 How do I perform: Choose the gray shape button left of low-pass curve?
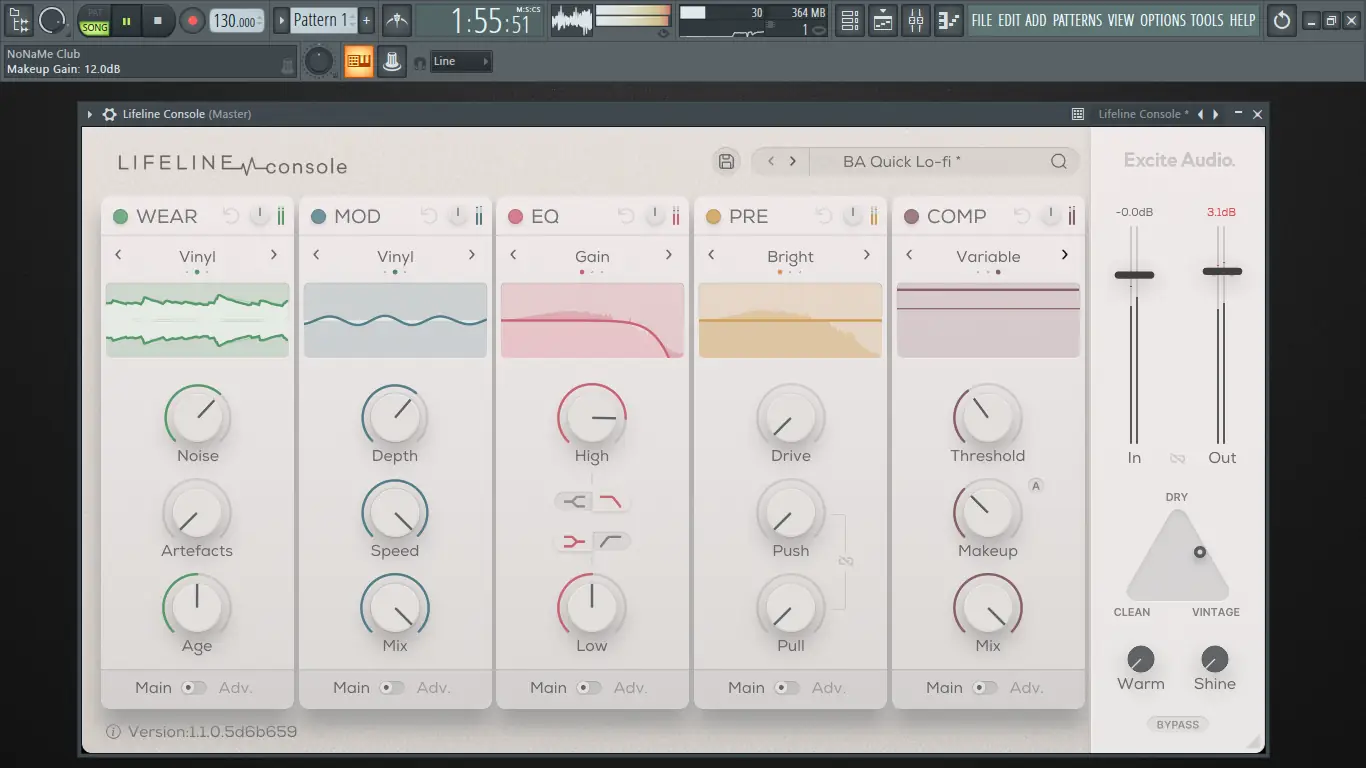pos(574,502)
